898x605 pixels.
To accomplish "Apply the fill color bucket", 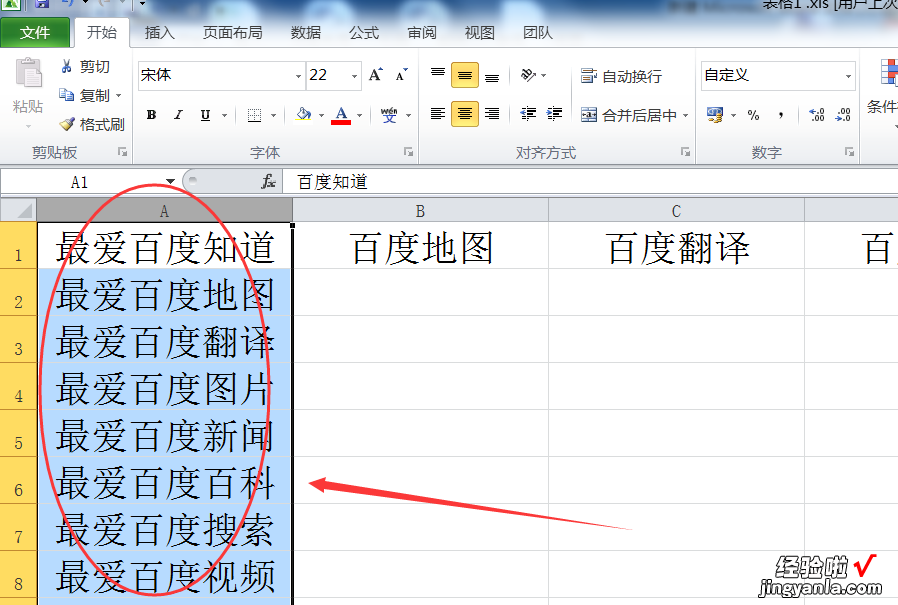I will tap(304, 115).
